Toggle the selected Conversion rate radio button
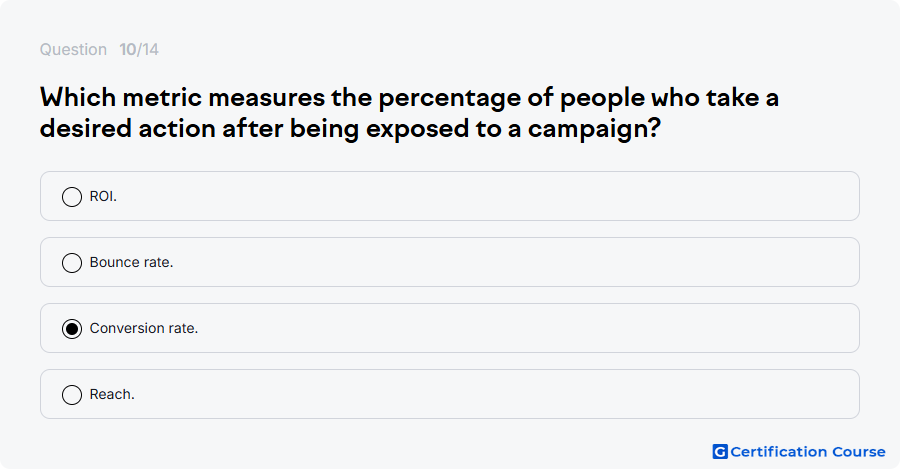 (x=72, y=329)
